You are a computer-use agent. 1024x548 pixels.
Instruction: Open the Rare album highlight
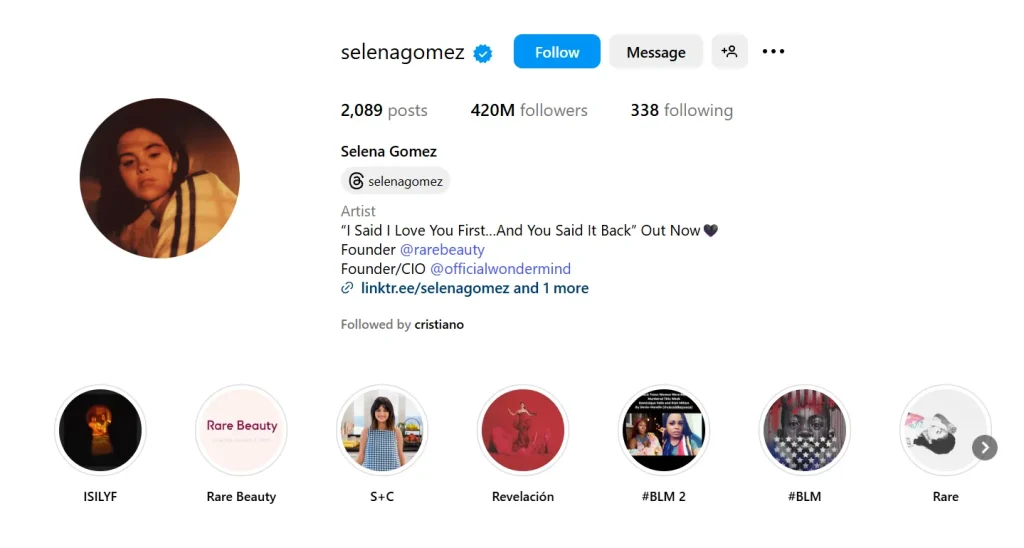click(x=945, y=430)
